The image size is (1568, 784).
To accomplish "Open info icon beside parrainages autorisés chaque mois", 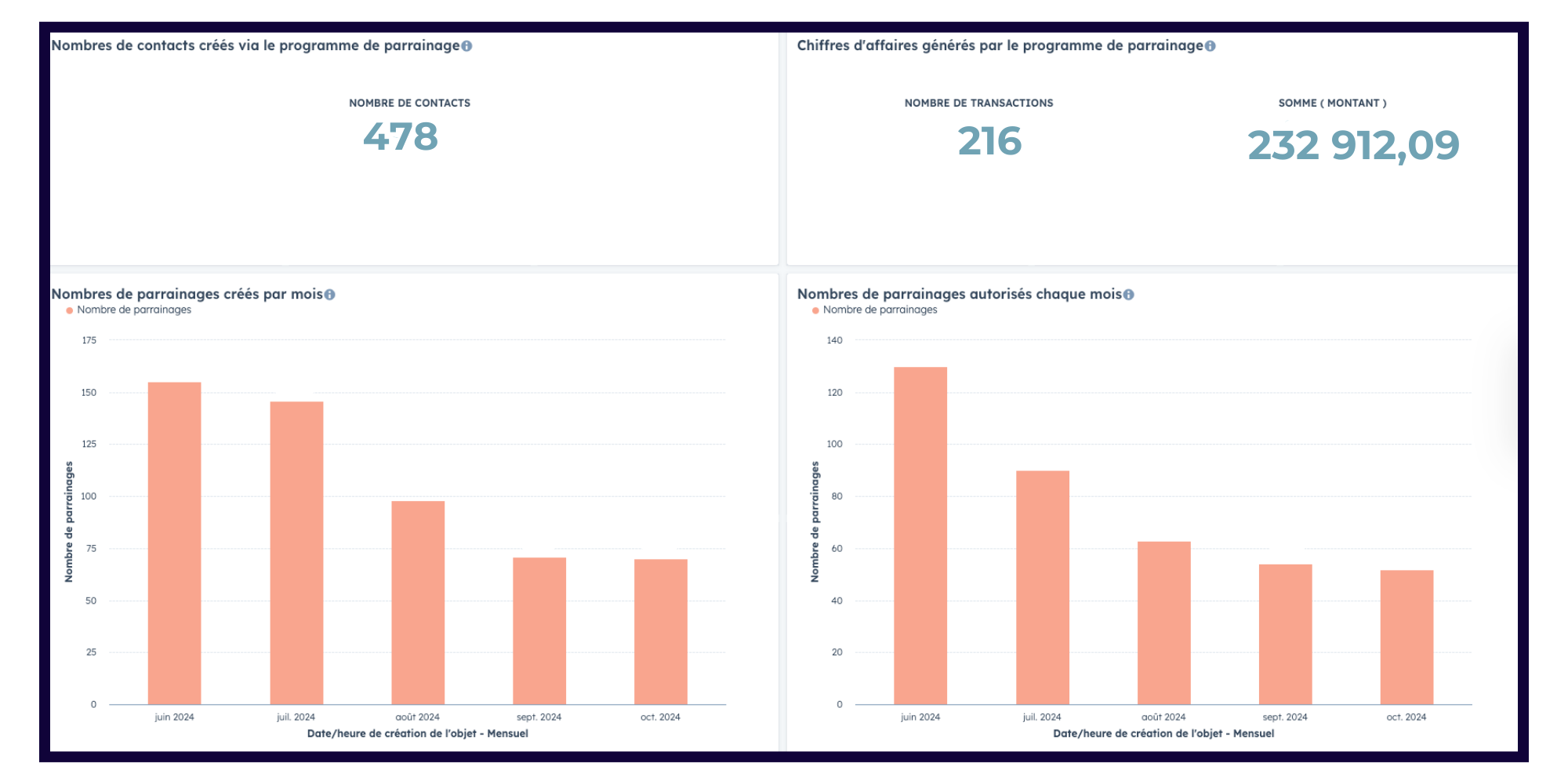I will (x=1128, y=295).
